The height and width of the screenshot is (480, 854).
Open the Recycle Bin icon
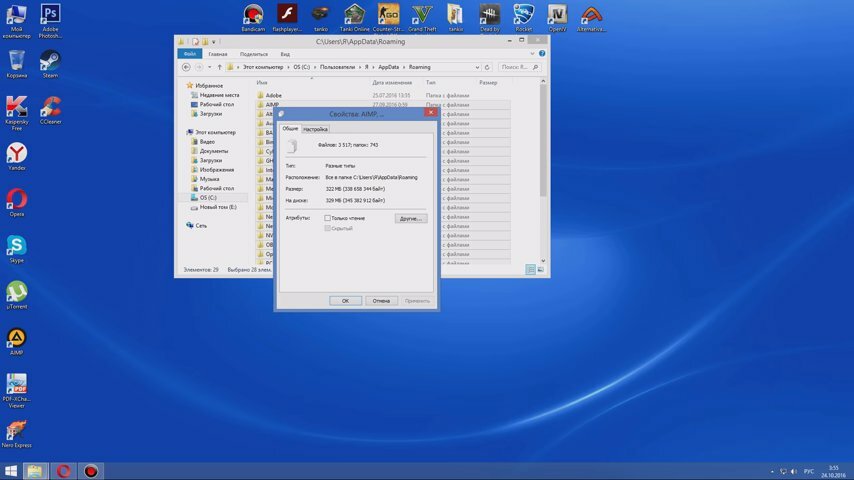pos(16,64)
